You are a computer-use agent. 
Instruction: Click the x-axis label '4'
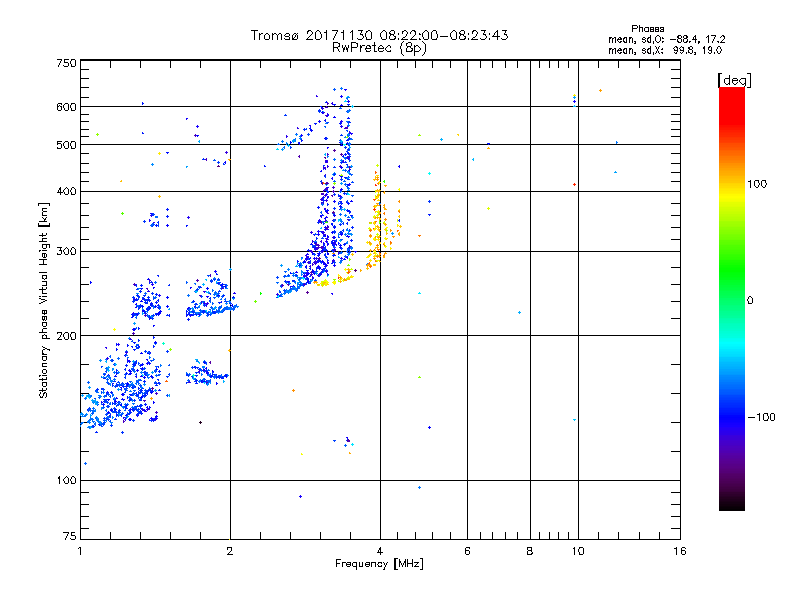[x=380, y=551]
